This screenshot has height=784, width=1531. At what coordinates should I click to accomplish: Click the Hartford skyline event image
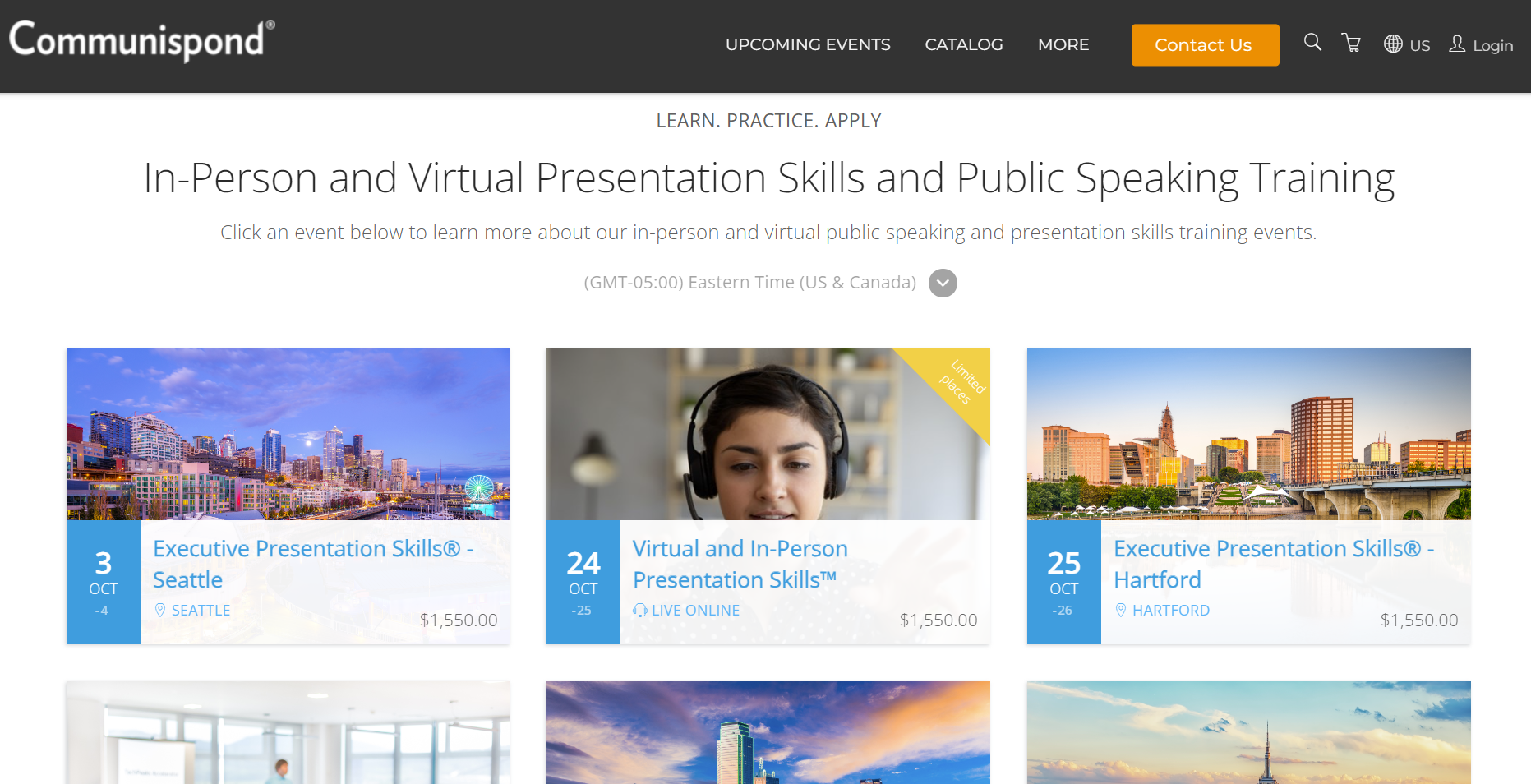[x=1248, y=434]
